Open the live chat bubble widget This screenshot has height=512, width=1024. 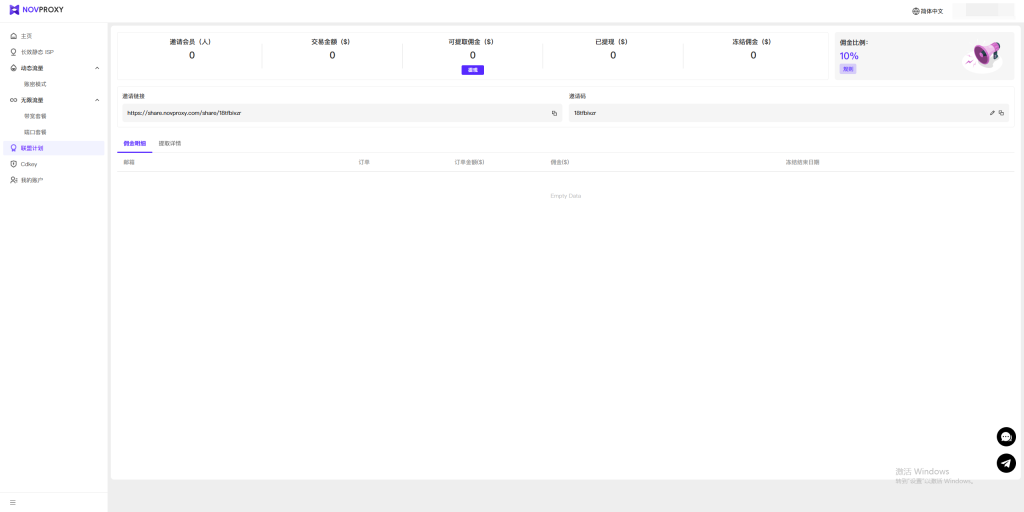click(1006, 437)
